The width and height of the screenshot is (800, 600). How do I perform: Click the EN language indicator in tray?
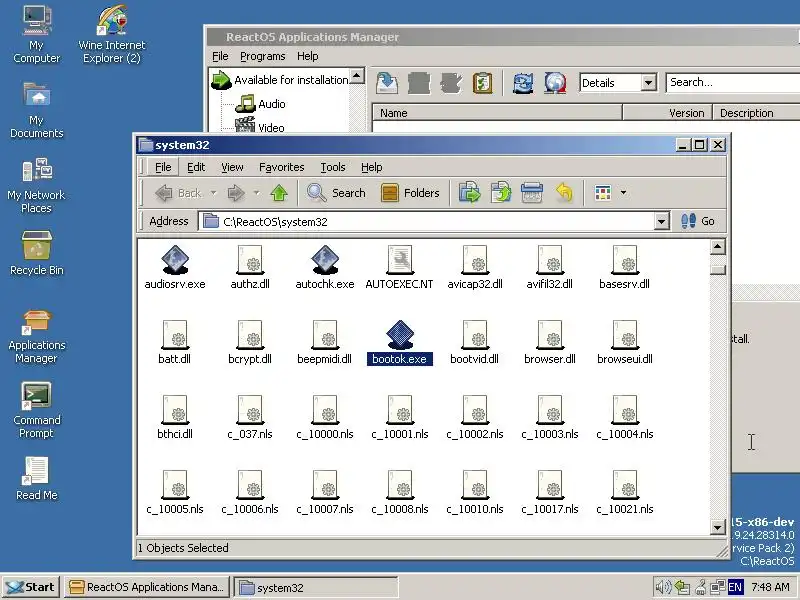tap(735, 587)
